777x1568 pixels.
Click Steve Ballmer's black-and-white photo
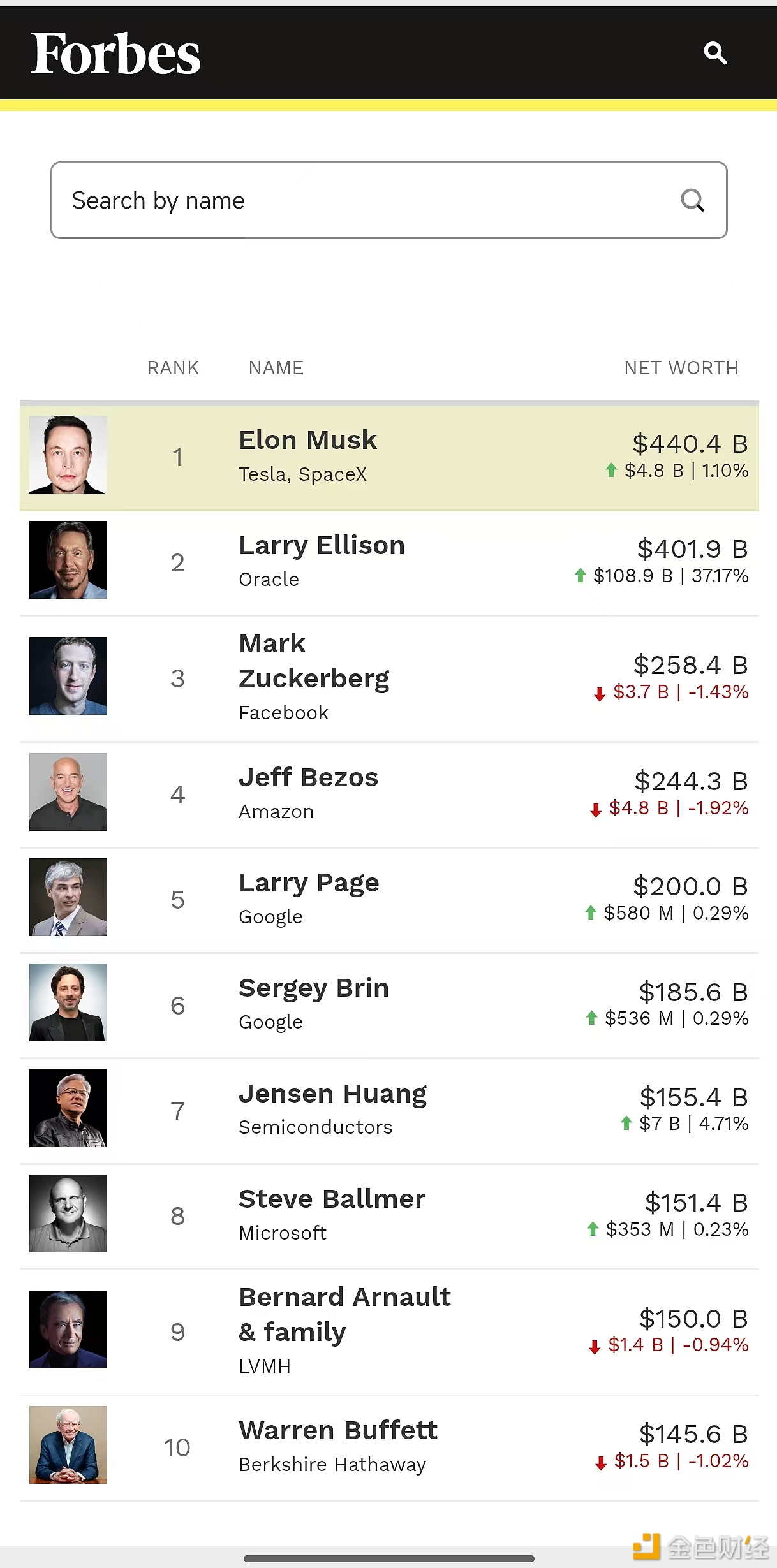click(68, 1213)
